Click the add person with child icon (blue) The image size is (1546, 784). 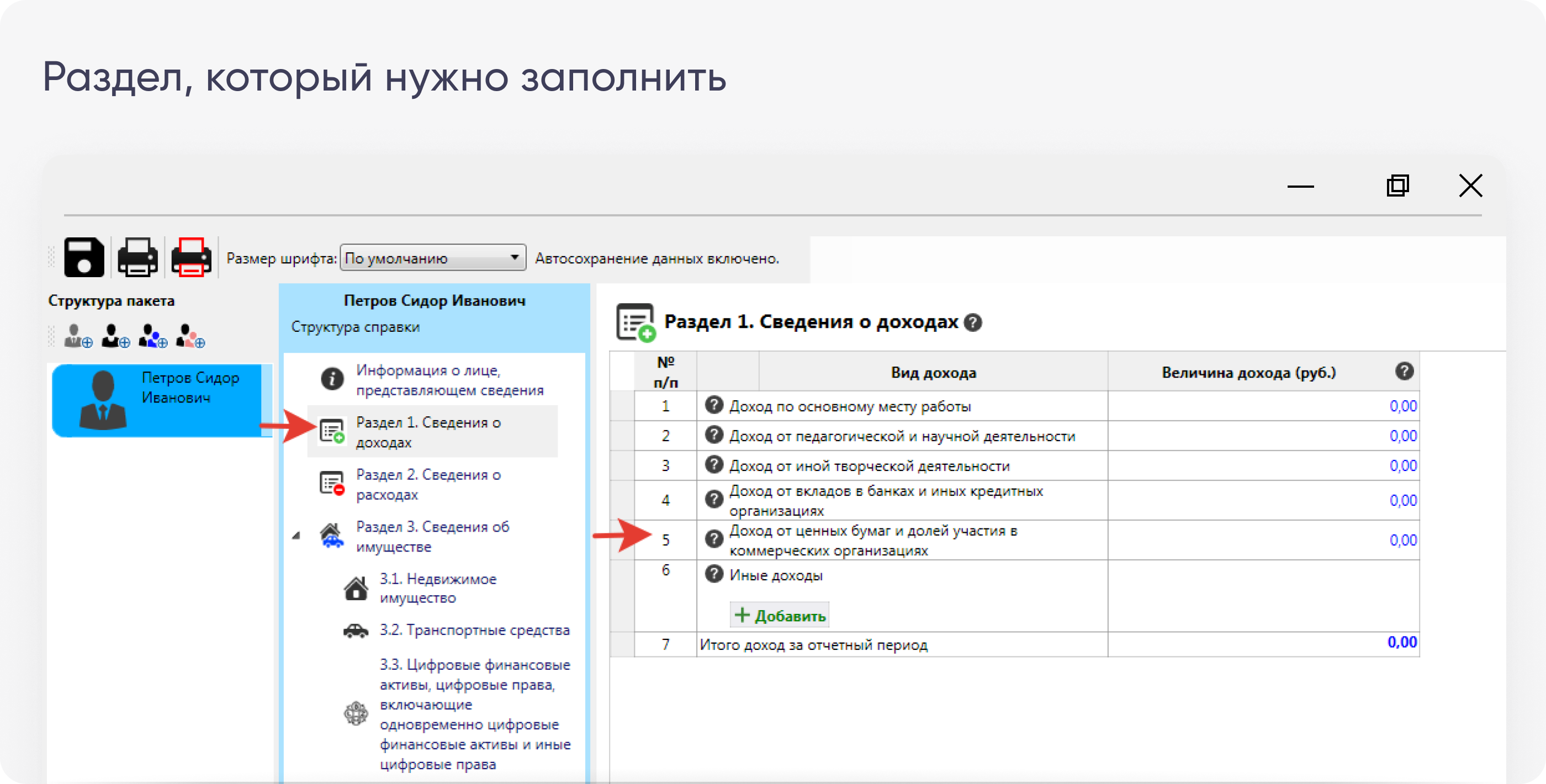pos(152,336)
